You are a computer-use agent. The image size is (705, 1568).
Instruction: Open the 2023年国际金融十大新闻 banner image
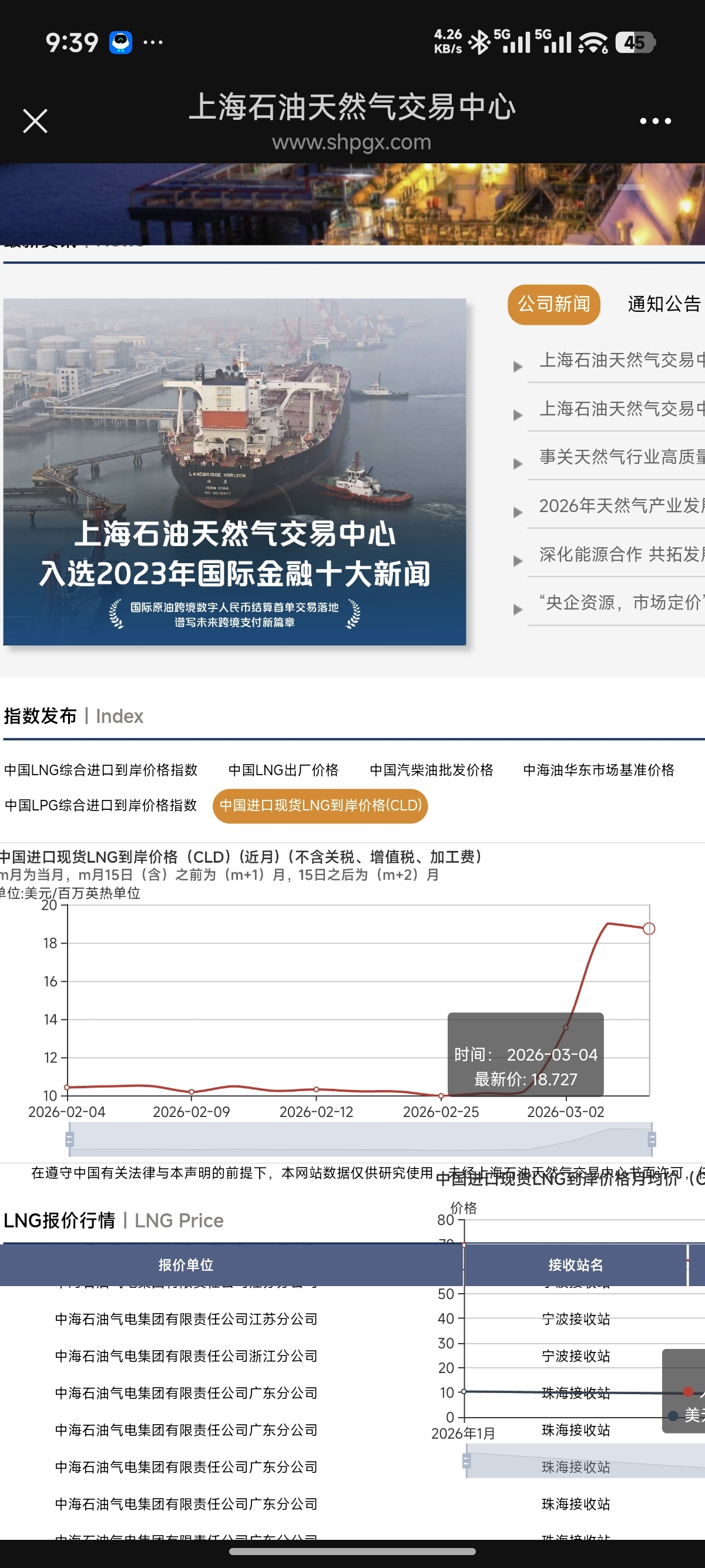click(x=234, y=471)
